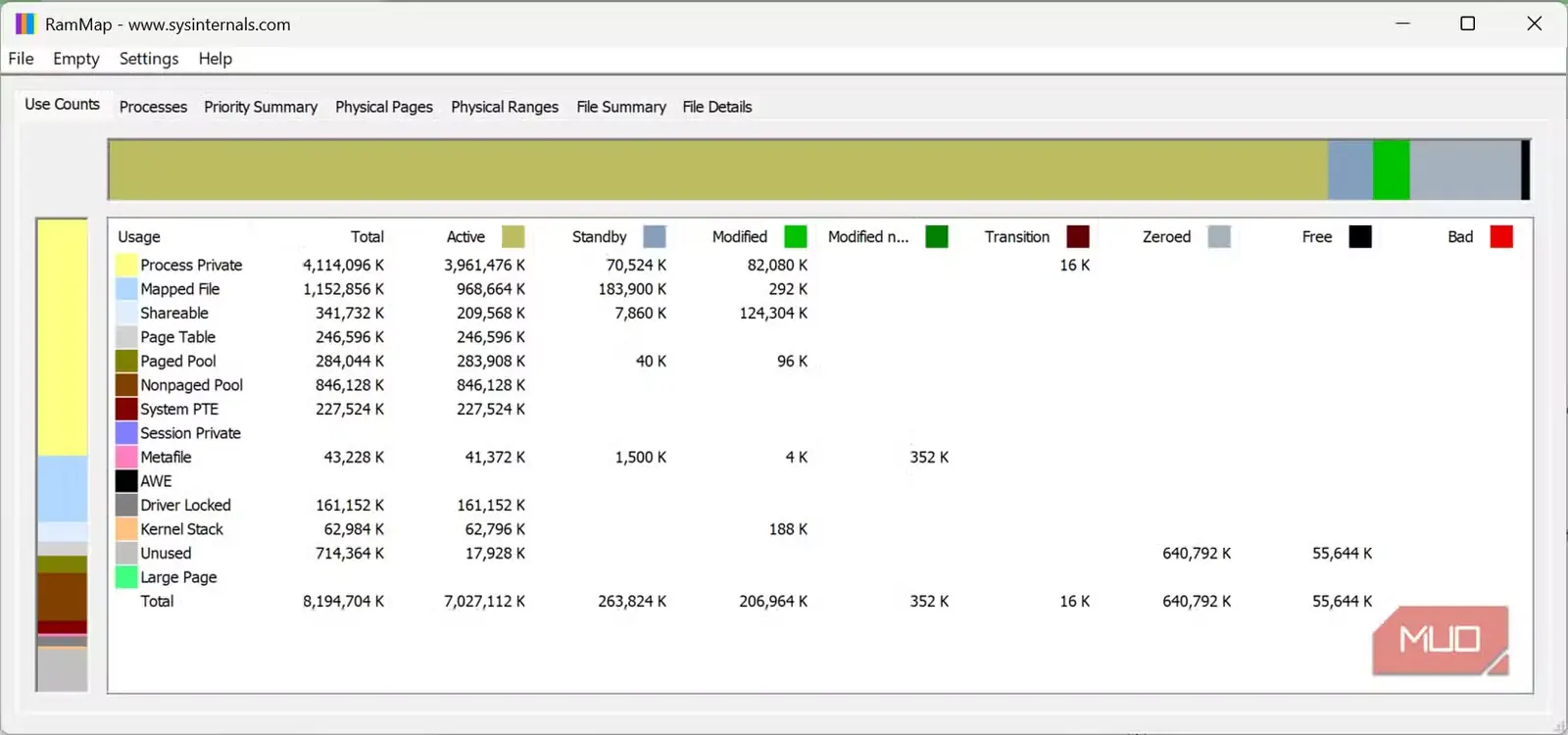The height and width of the screenshot is (735, 1568).
Task: Click the Process Private segment of vertical bar
Action: (x=62, y=338)
